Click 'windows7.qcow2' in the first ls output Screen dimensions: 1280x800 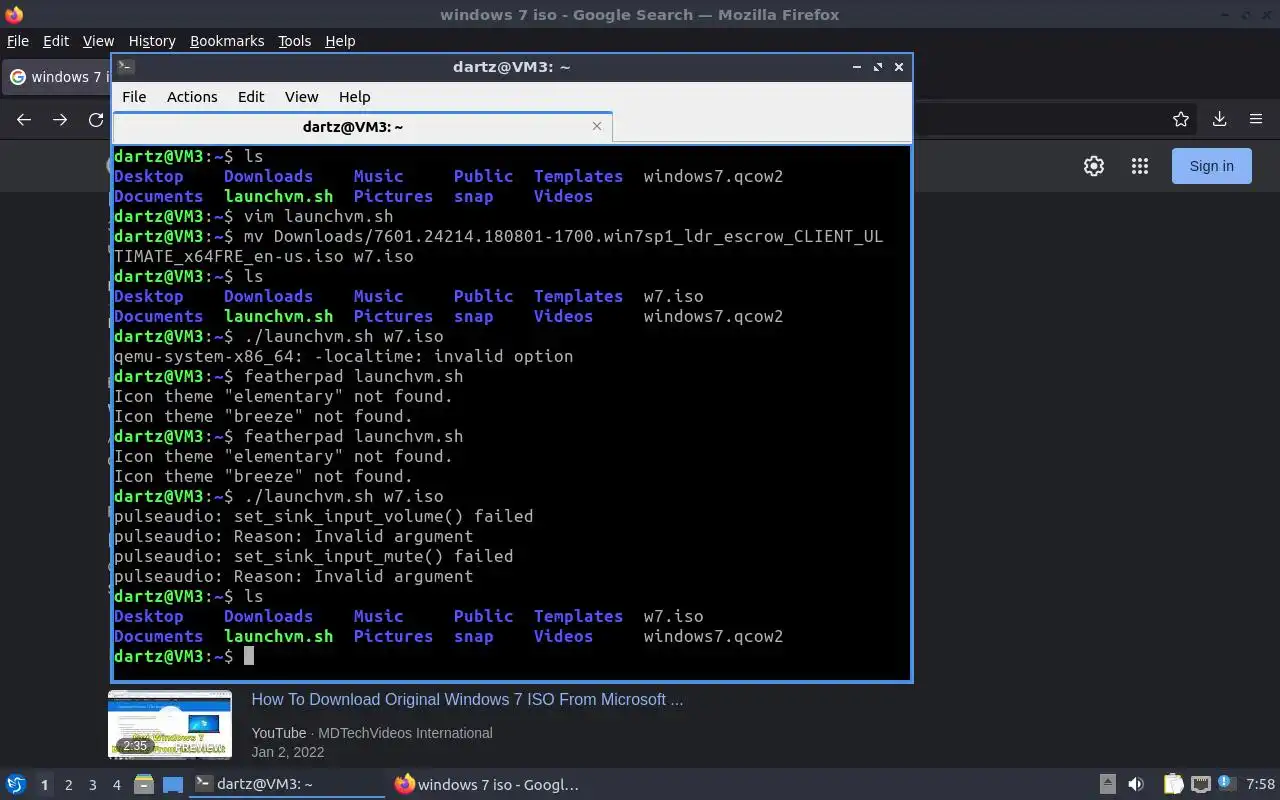point(714,176)
